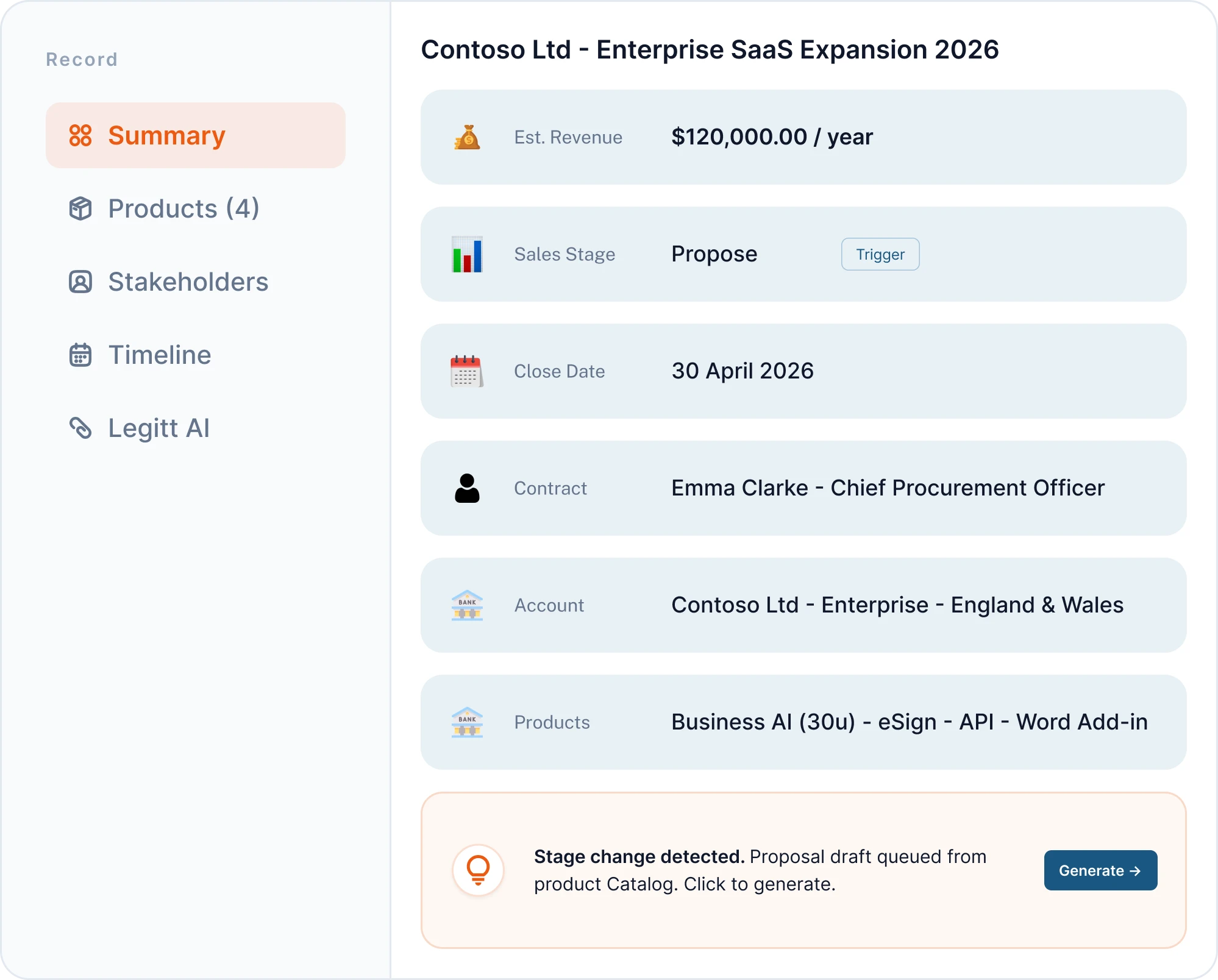The width and height of the screenshot is (1218, 980).
Task: Select the Close Date field showing 30 April 2026
Action: (x=743, y=371)
